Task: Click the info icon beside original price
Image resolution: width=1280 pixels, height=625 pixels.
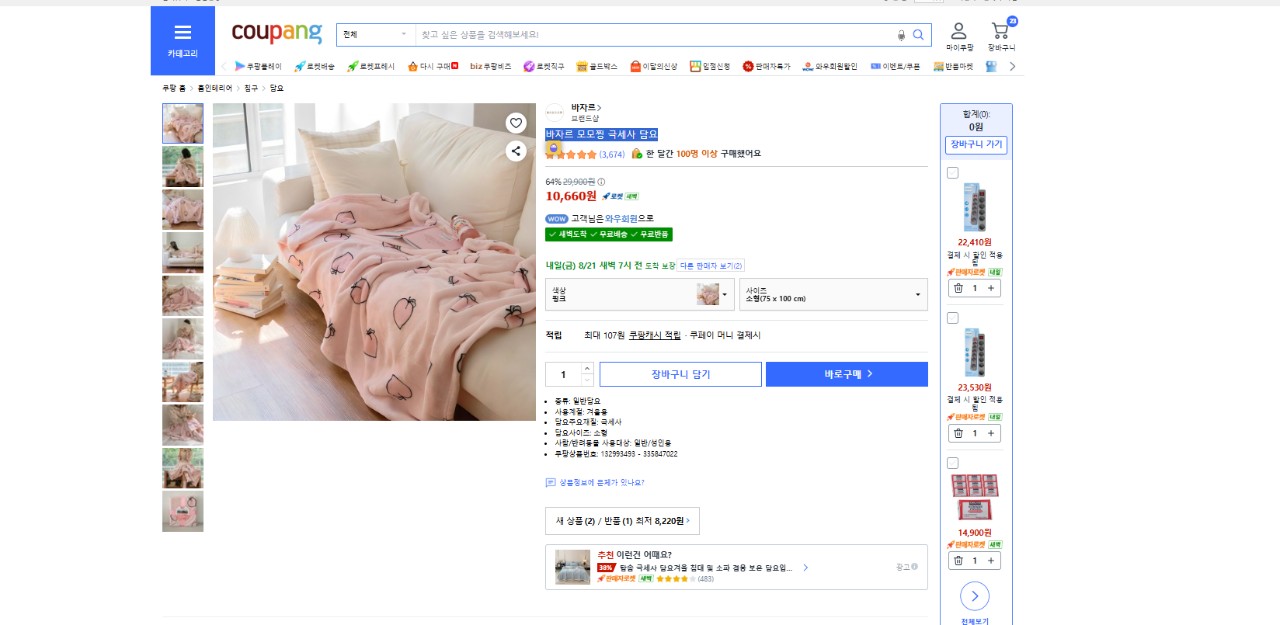Action: pos(601,182)
